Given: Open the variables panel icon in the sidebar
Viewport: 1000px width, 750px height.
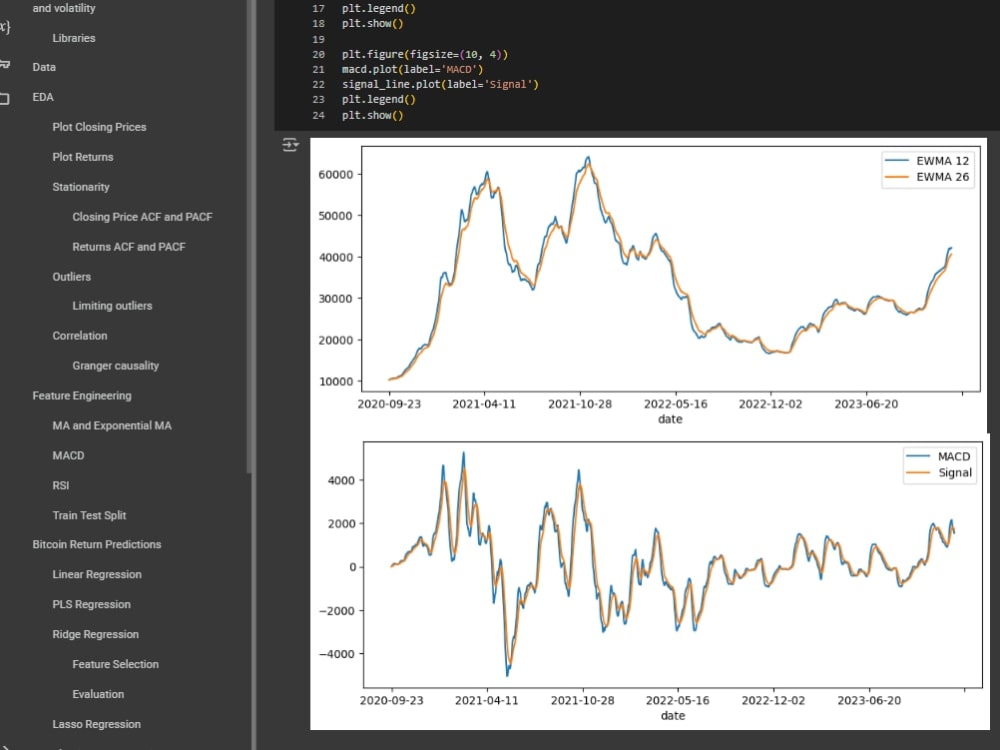Looking at the screenshot, I should tap(4, 27).
